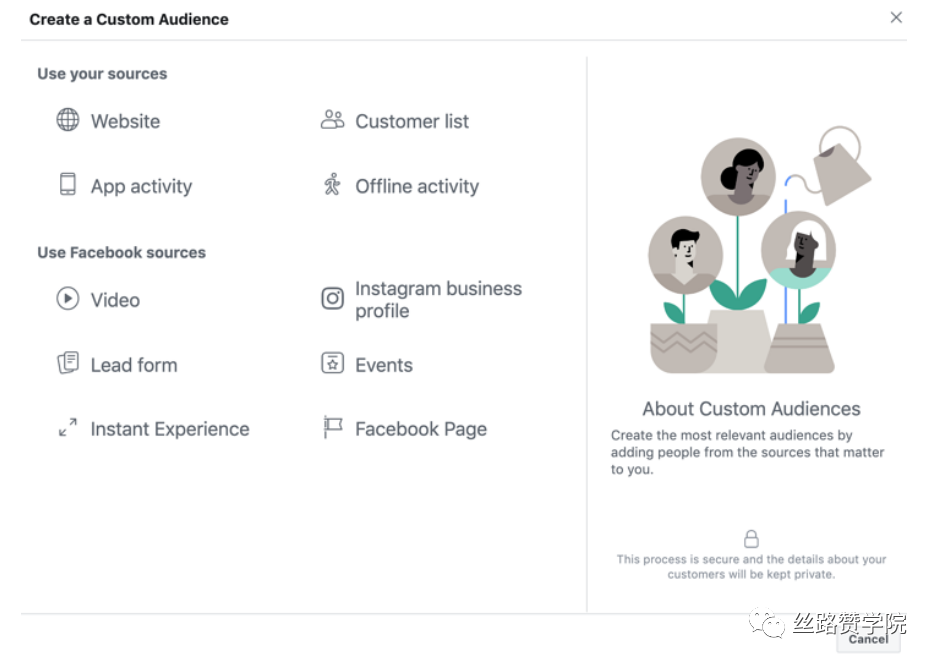Choose Instagram business profile source
Image resolution: width=937 pixels, height=665 pixels.
(x=438, y=299)
